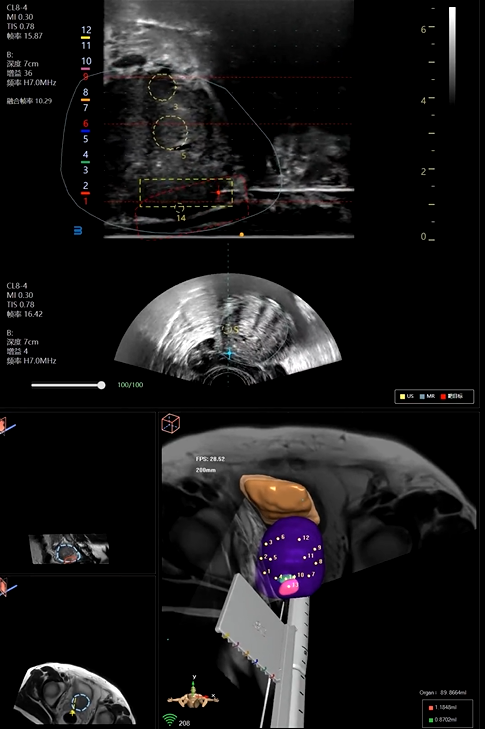Click the dashed circle target labeled 5

170,133
